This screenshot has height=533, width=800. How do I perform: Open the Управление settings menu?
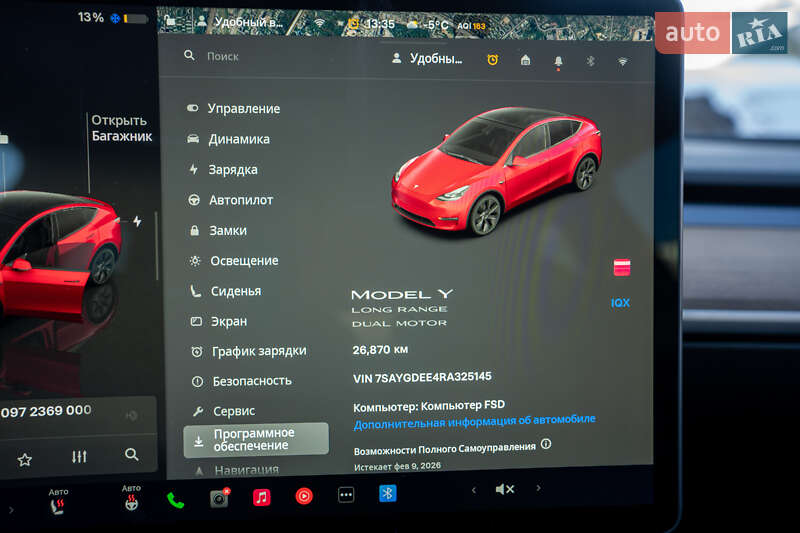[x=233, y=109]
